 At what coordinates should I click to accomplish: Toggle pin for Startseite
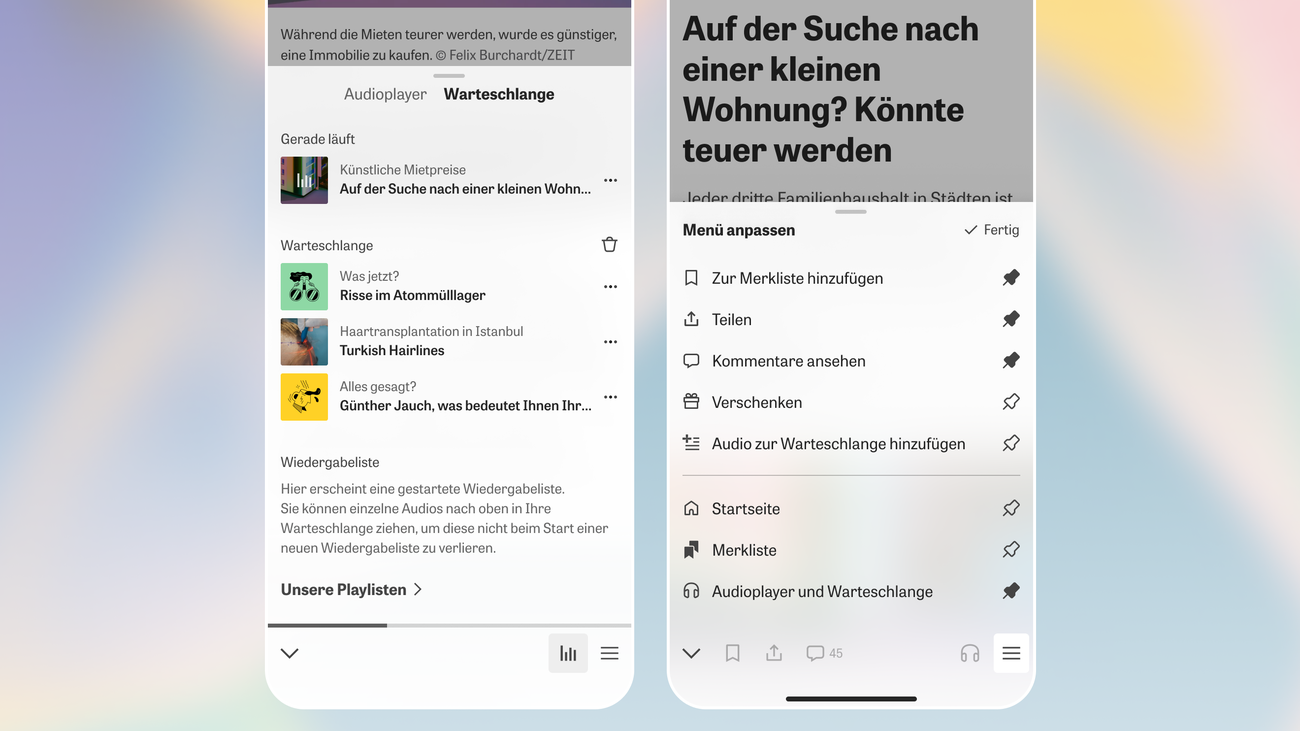coord(1011,508)
